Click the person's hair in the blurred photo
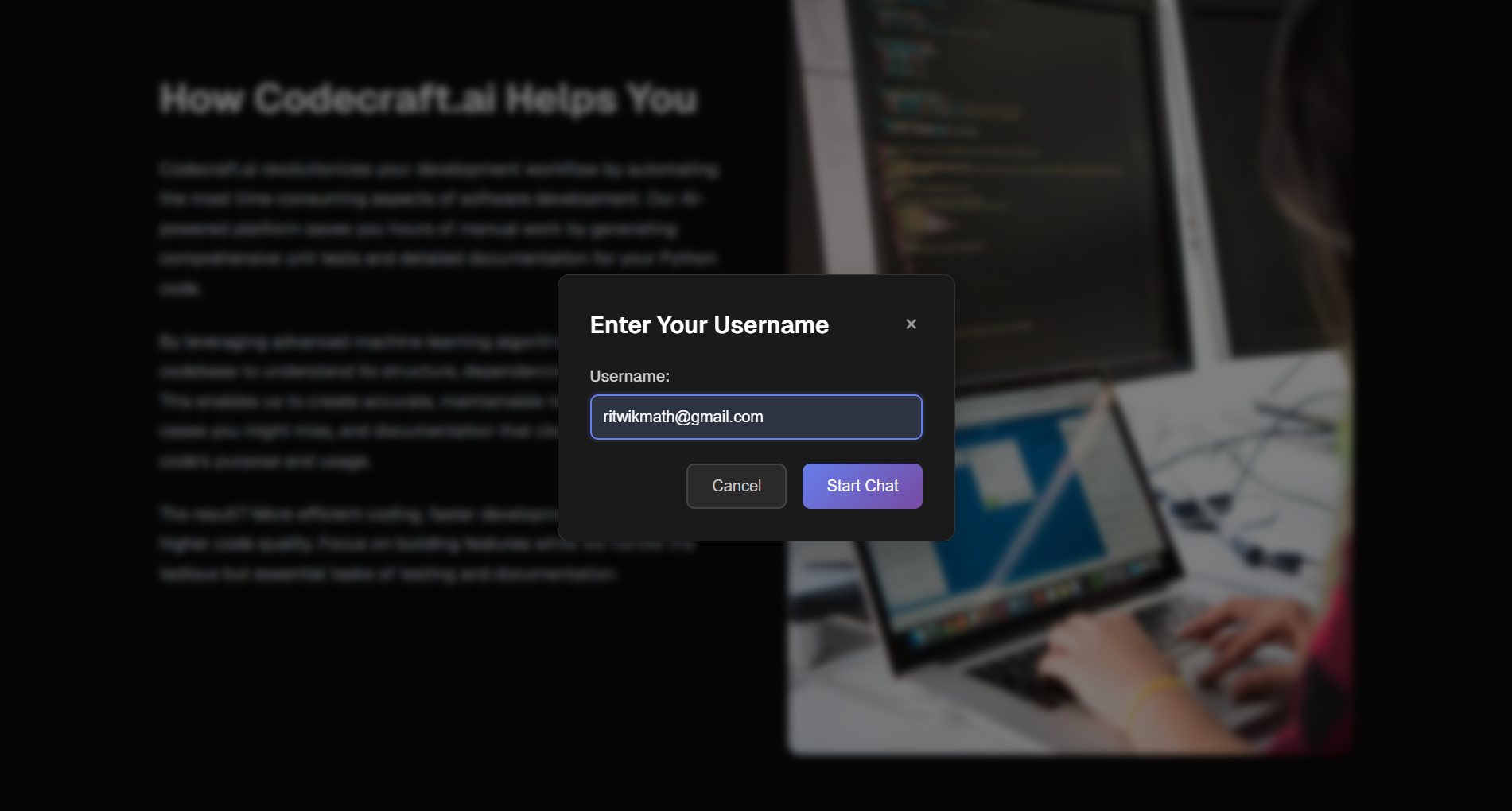 [1312, 159]
